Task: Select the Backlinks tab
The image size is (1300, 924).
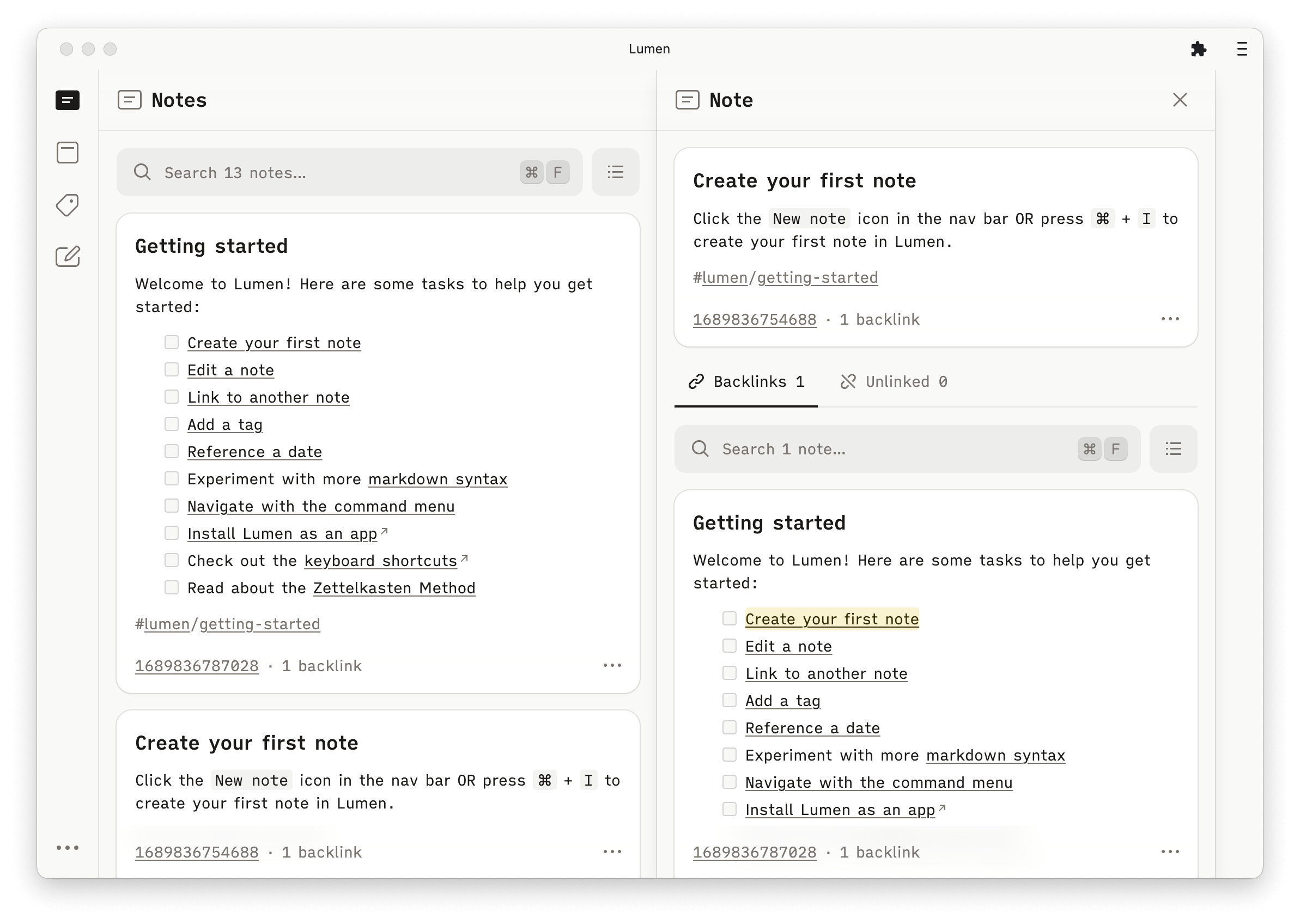Action: pos(746,381)
